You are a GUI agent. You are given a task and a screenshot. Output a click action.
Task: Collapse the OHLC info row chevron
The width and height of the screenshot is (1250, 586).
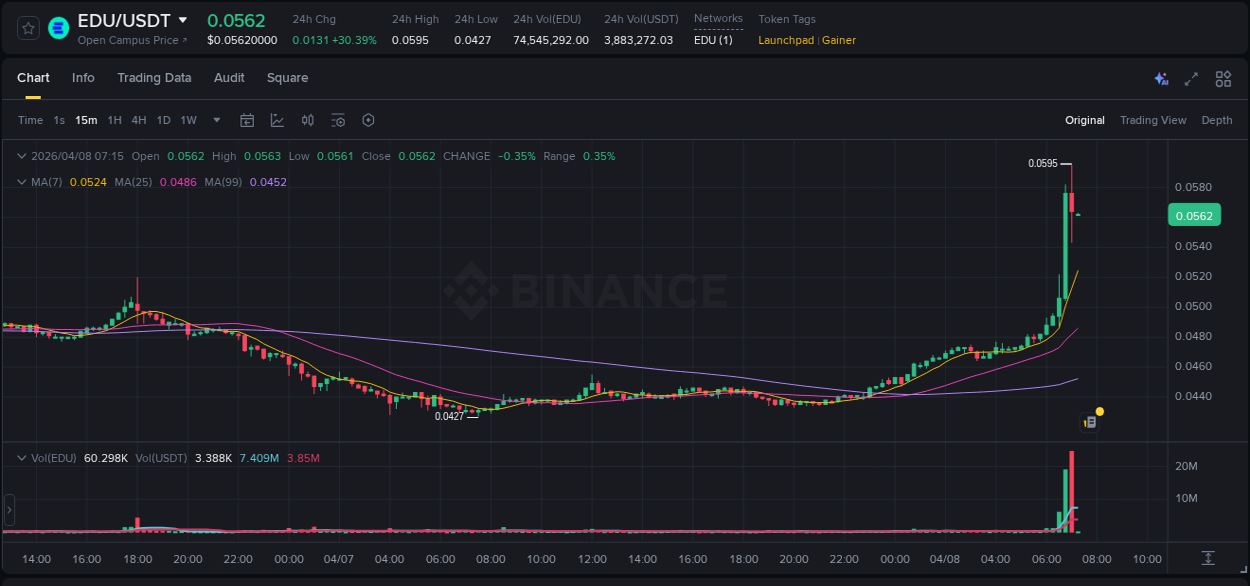tap(20, 156)
